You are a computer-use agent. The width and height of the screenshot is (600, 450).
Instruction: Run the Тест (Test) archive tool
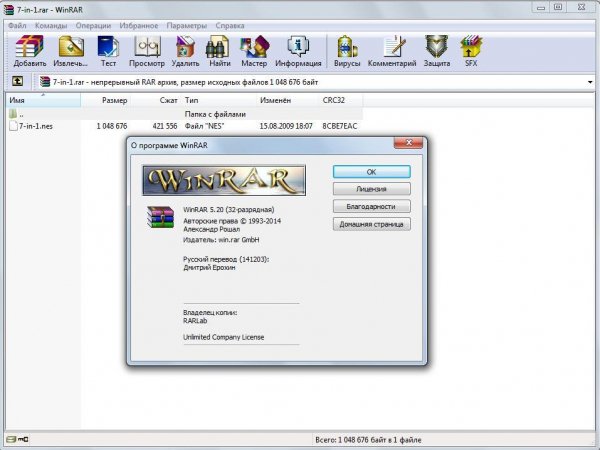pos(108,51)
